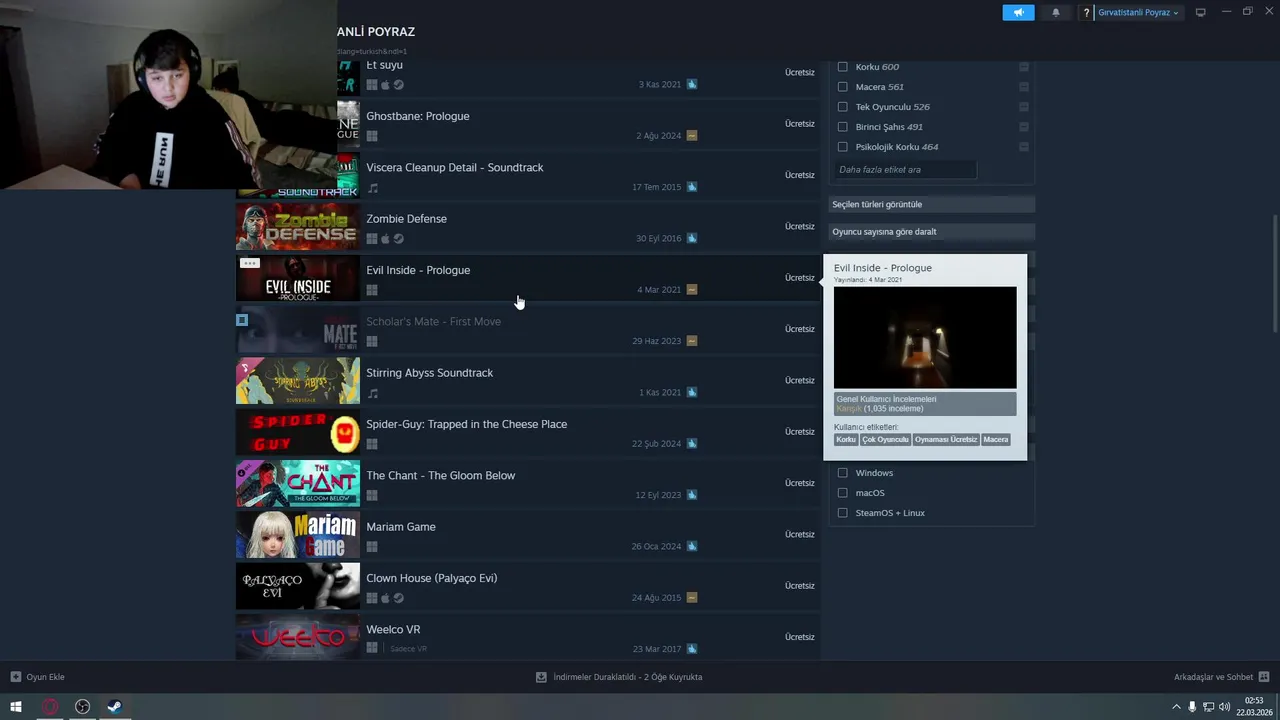Tick the SteamOS + Linux checkbox
Image resolution: width=1280 pixels, height=720 pixels.
tap(842, 512)
